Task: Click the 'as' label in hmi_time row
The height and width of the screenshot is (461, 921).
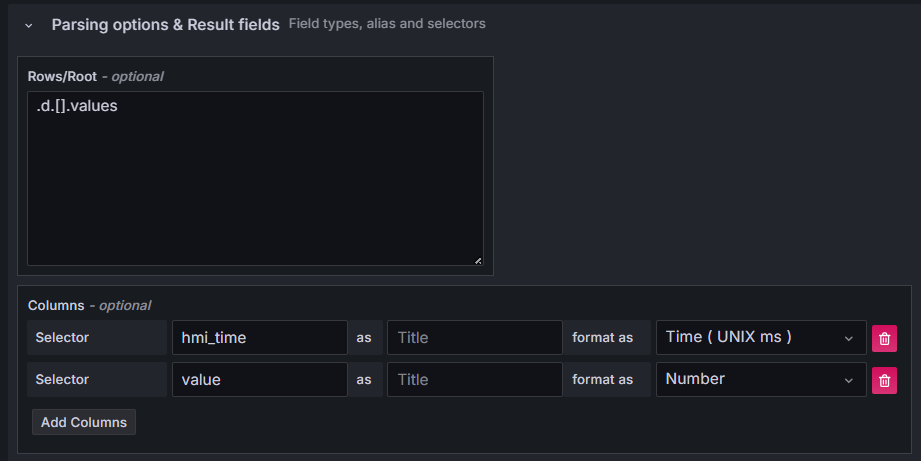Action: (x=364, y=338)
